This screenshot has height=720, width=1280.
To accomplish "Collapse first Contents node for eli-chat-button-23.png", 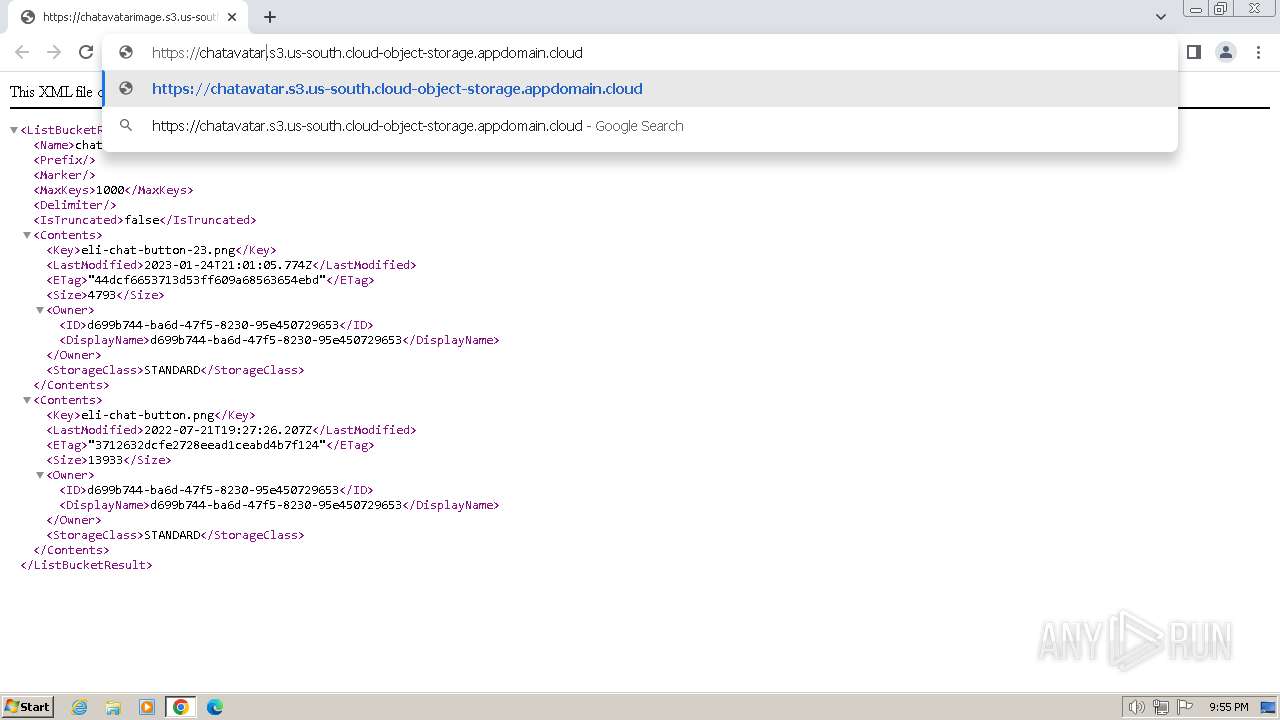I will coord(27,235).
